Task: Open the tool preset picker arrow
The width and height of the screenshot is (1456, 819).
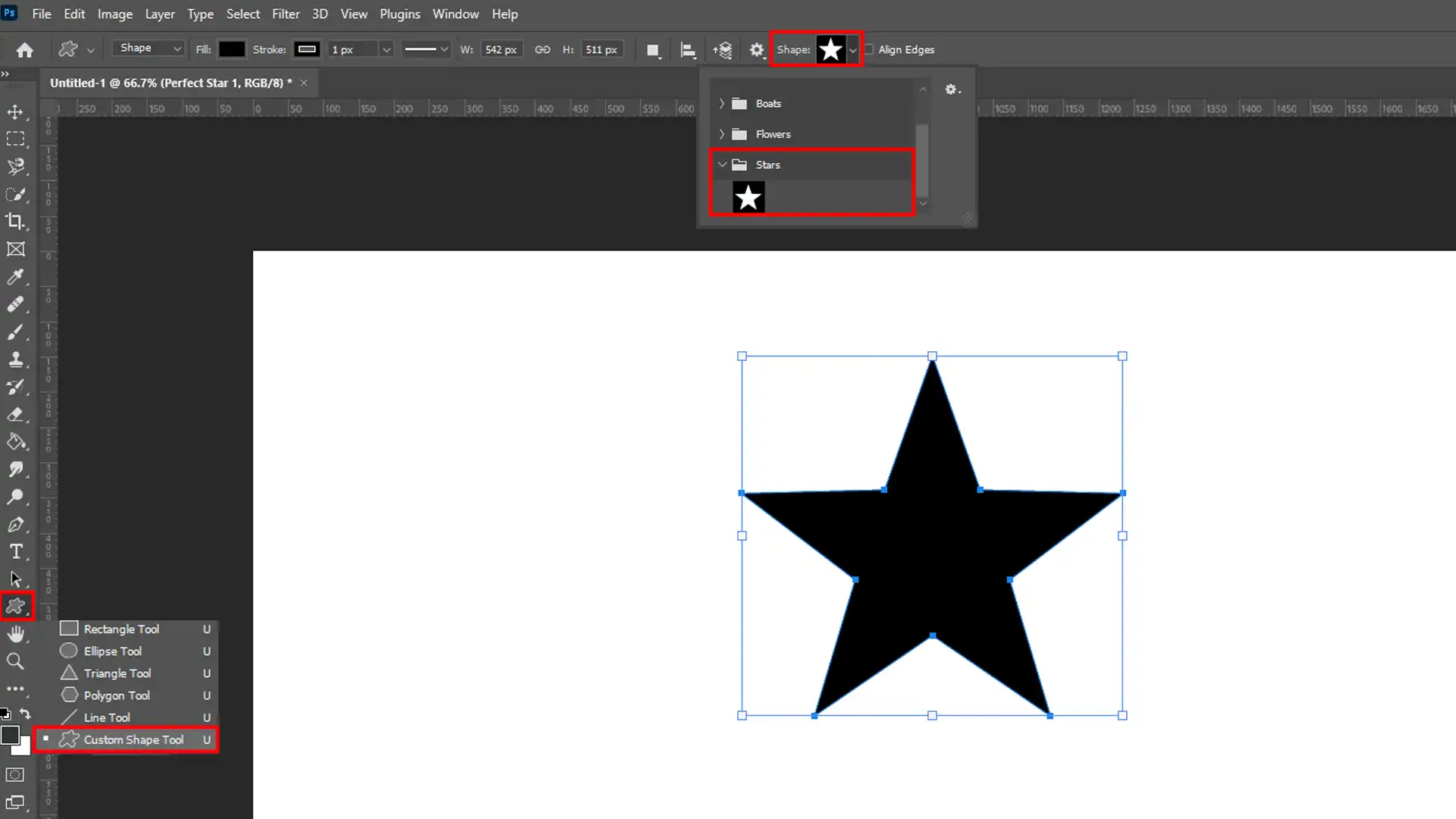Action: 91,51
